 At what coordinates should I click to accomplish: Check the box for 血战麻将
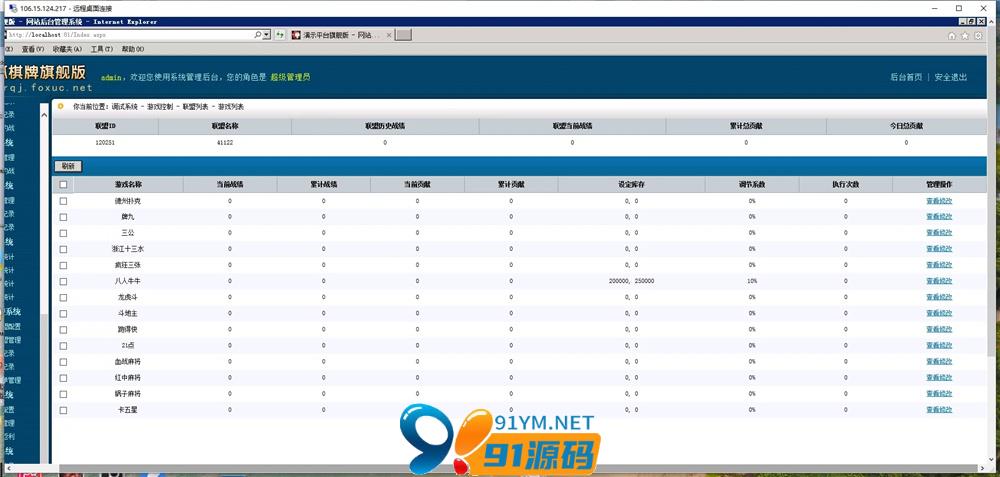coord(62,362)
